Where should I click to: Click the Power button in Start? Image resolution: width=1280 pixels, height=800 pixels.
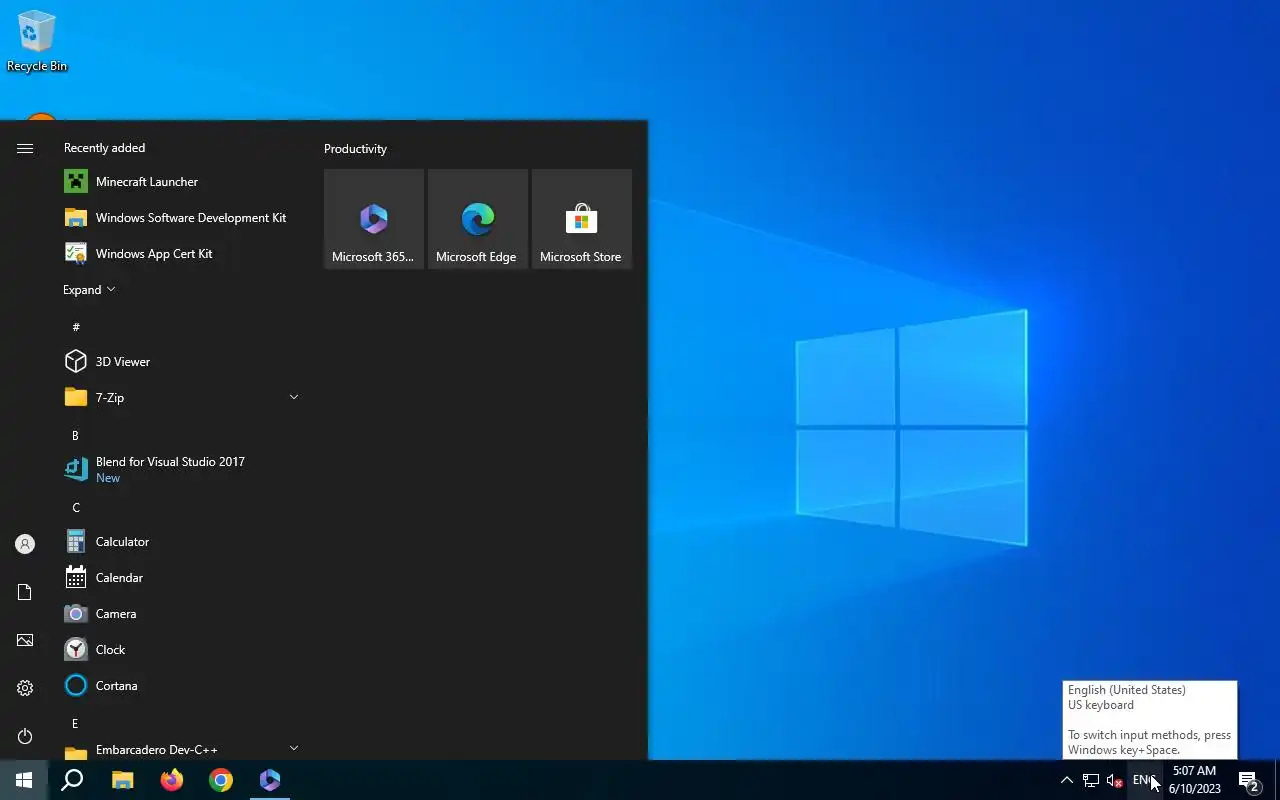pos(25,736)
